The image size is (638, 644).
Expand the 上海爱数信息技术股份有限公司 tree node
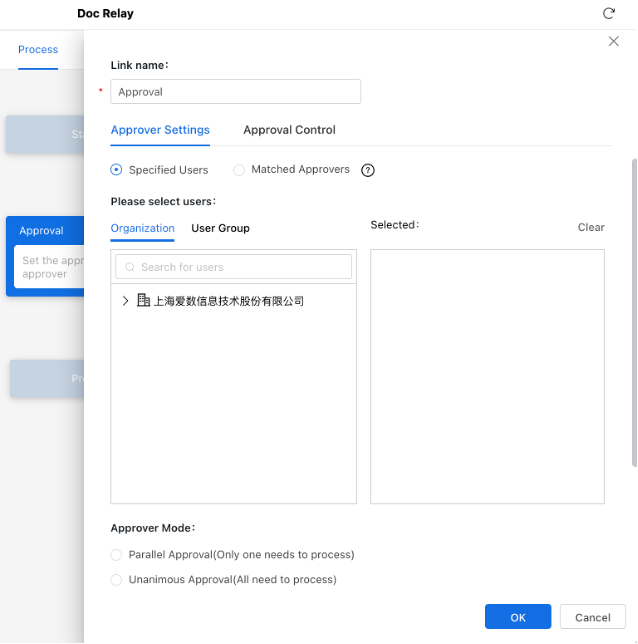click(125, 300)
